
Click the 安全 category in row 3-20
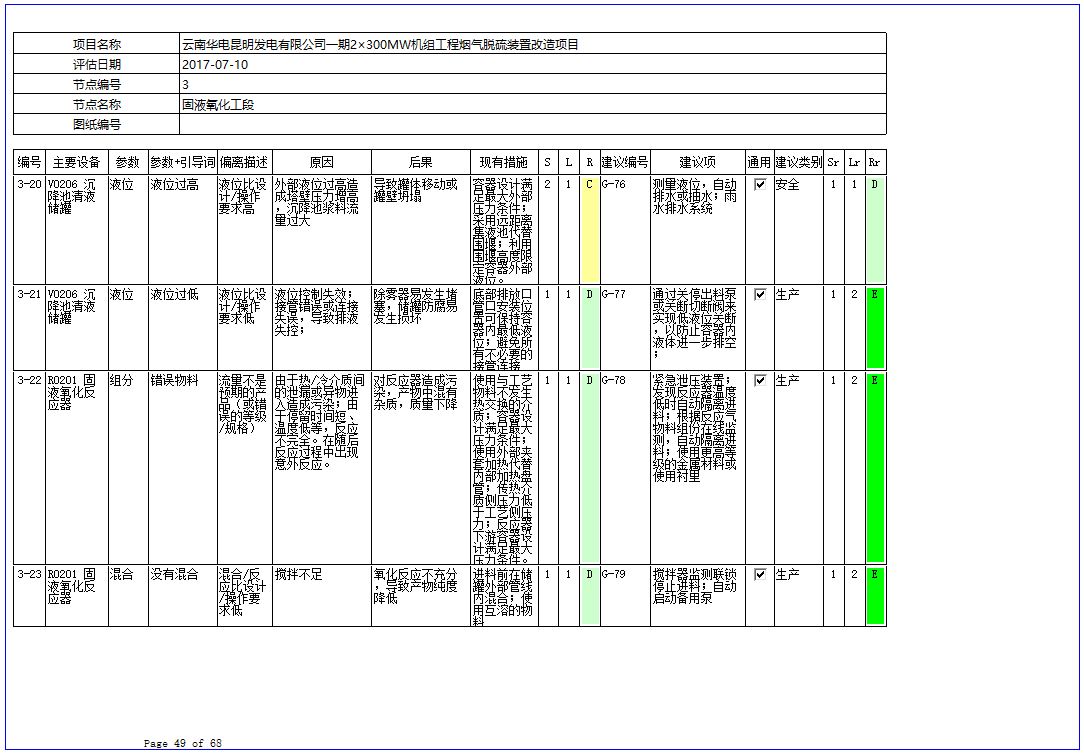(787, 185)
